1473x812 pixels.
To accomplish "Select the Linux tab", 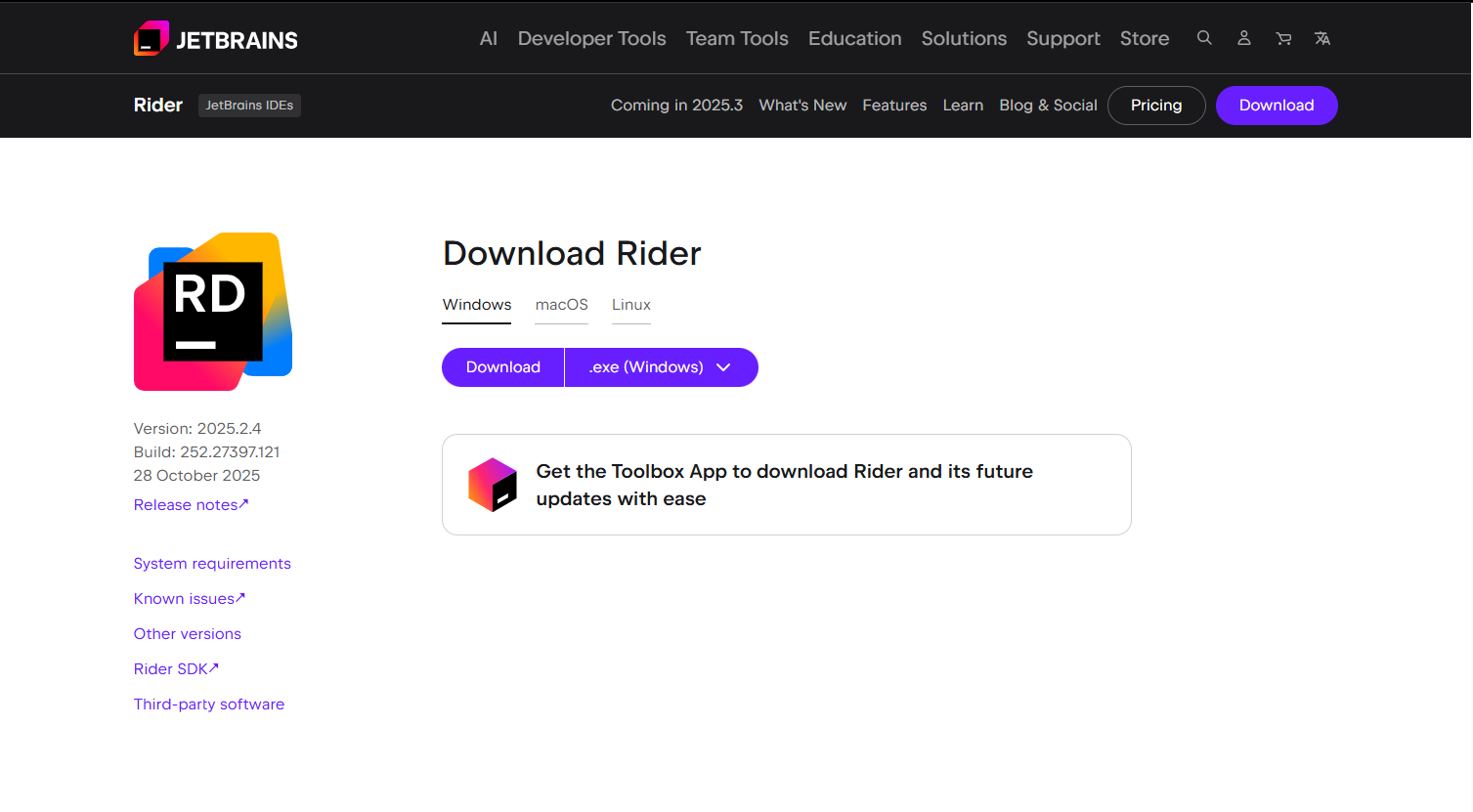I will coord(630,305).
